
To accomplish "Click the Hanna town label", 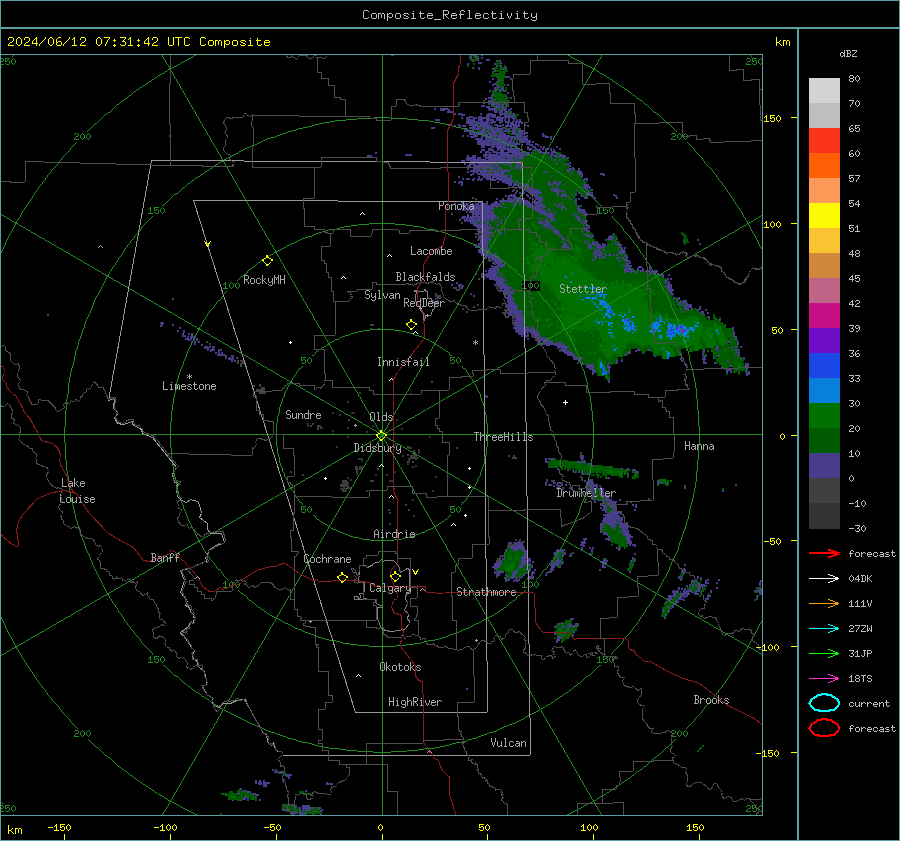I will click(x=699, y=446).
